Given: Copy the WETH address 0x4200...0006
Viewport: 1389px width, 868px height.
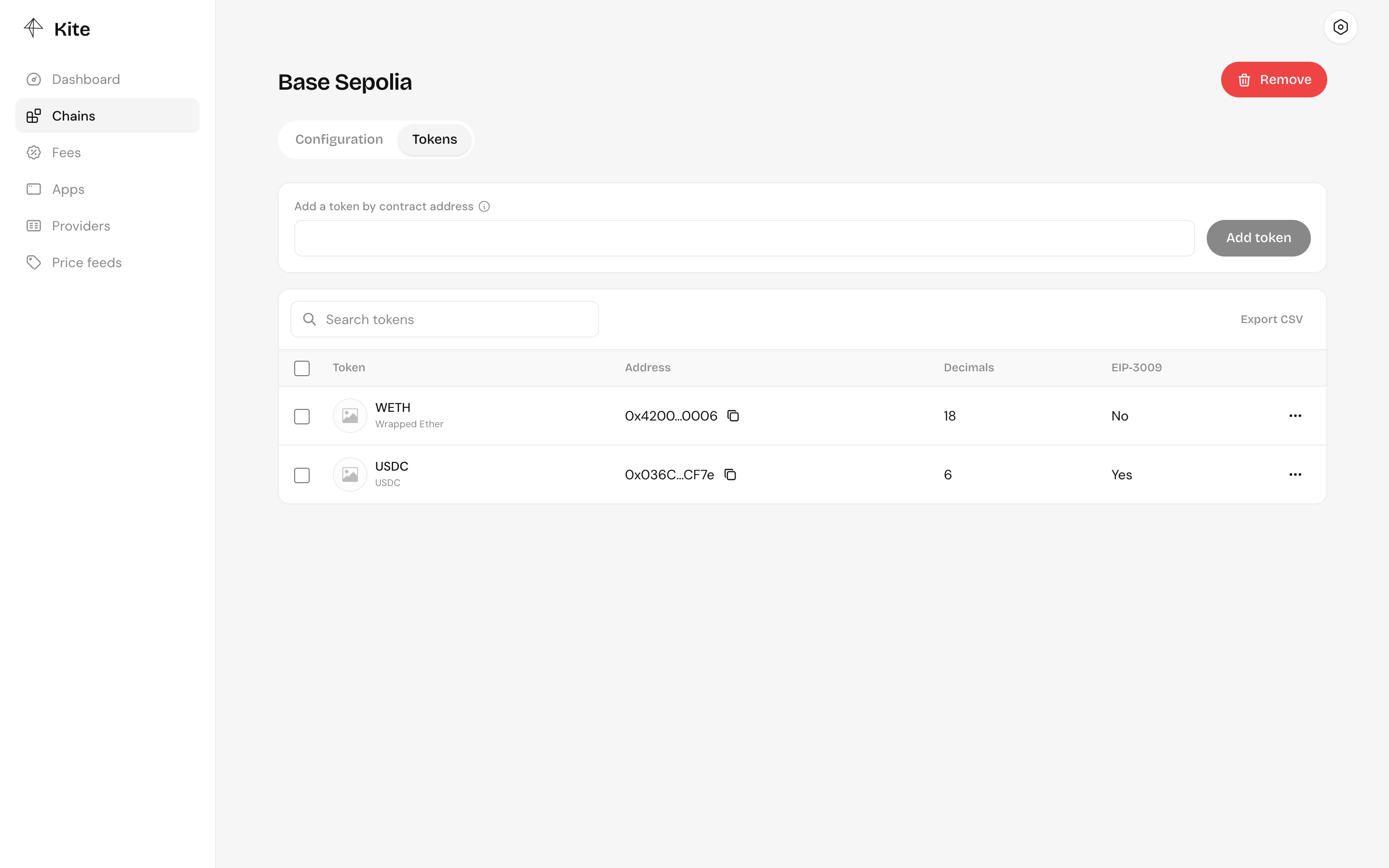Looking at the screenshot, I should 733,416.
